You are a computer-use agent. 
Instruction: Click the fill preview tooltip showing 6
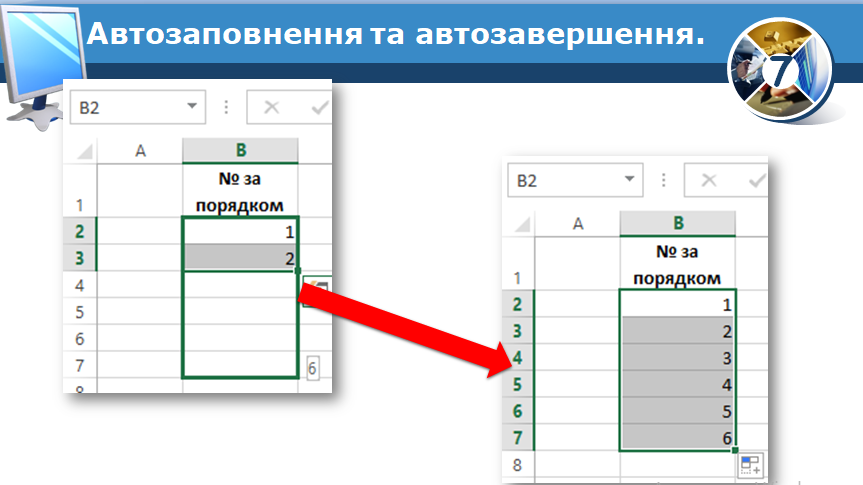(312, 368)
